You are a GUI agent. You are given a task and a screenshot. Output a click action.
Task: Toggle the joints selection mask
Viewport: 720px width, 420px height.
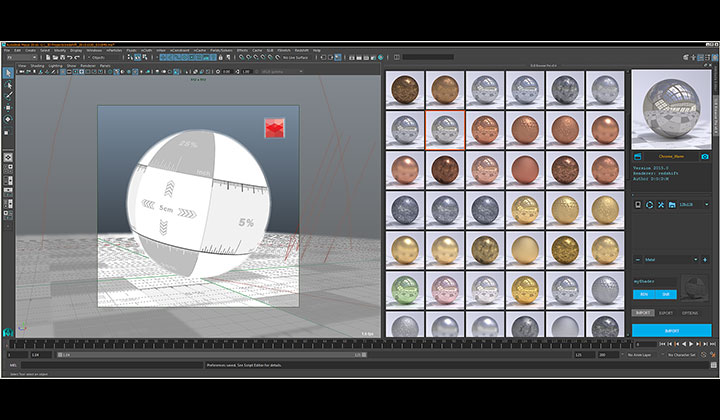click(170, 57)
